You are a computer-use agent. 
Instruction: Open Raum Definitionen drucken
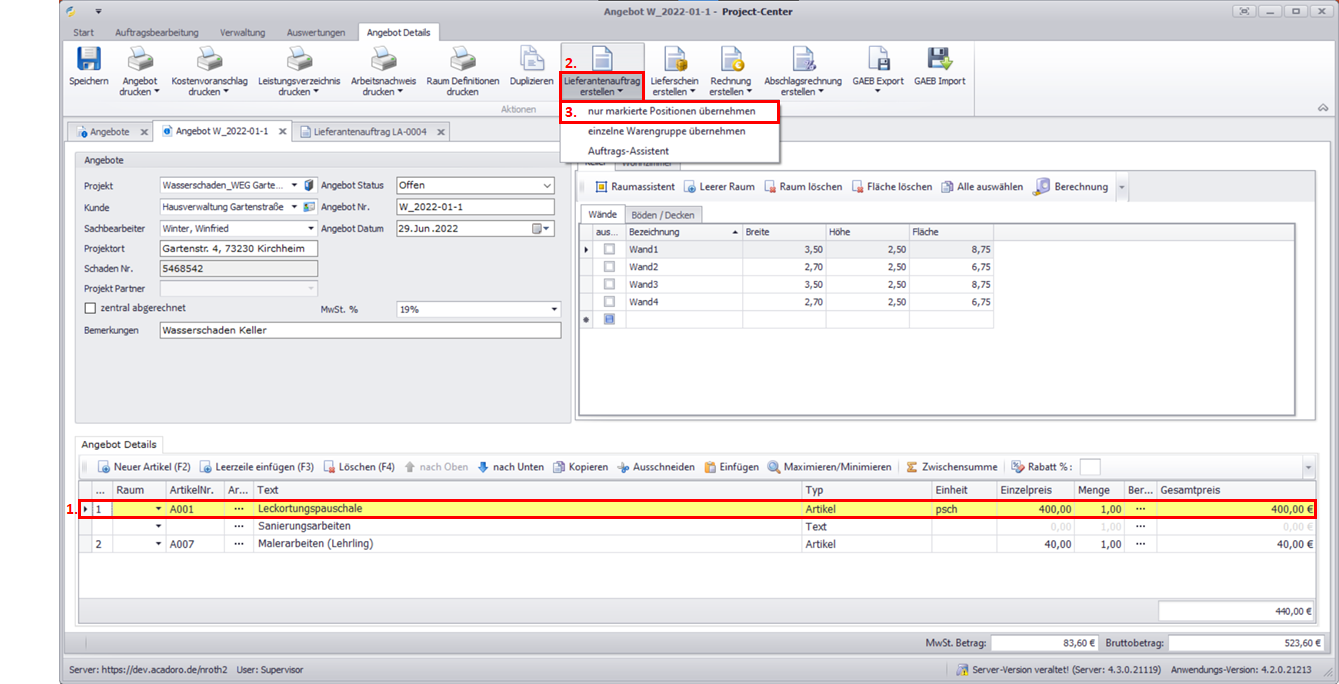point(462,59)
